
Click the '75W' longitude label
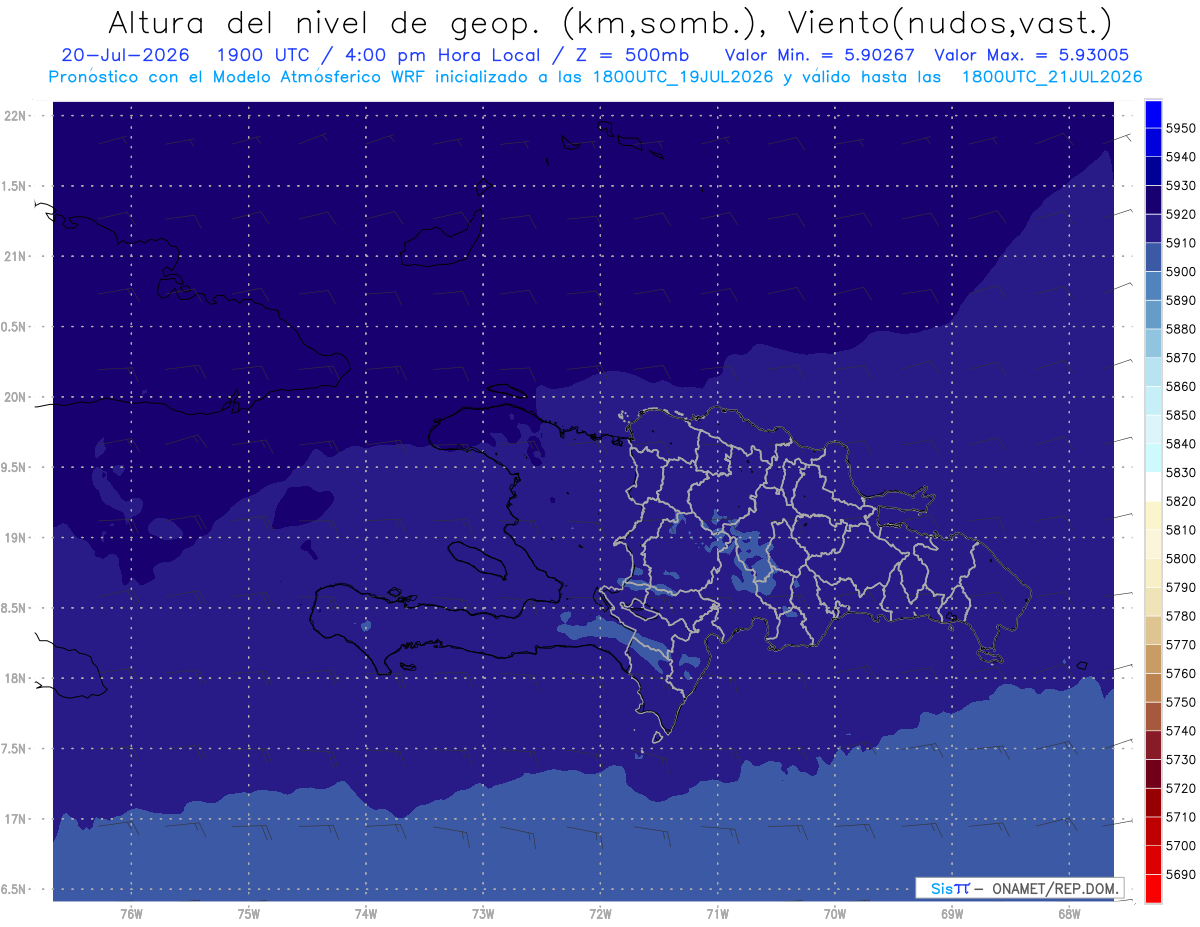tap(248, 914)
